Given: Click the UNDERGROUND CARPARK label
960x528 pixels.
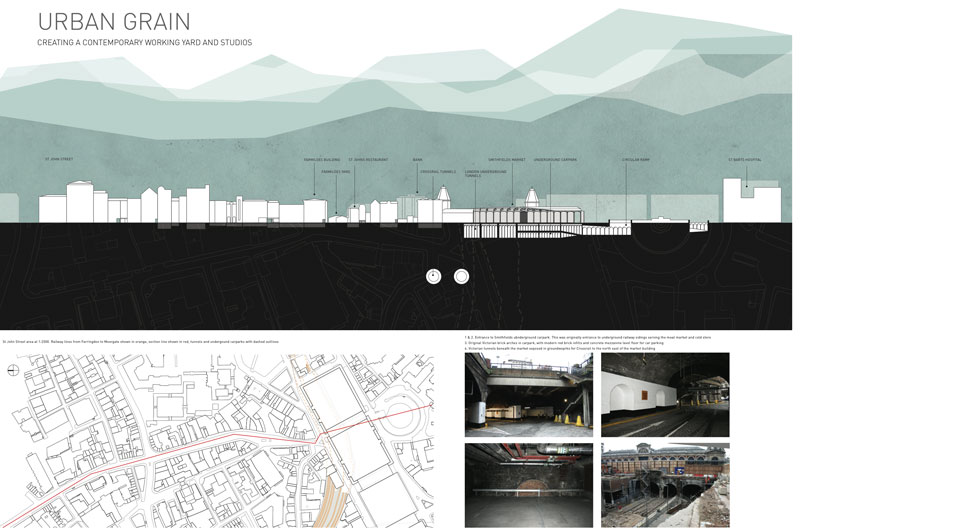Looking at the screenshot, I should tap(555, 159).
